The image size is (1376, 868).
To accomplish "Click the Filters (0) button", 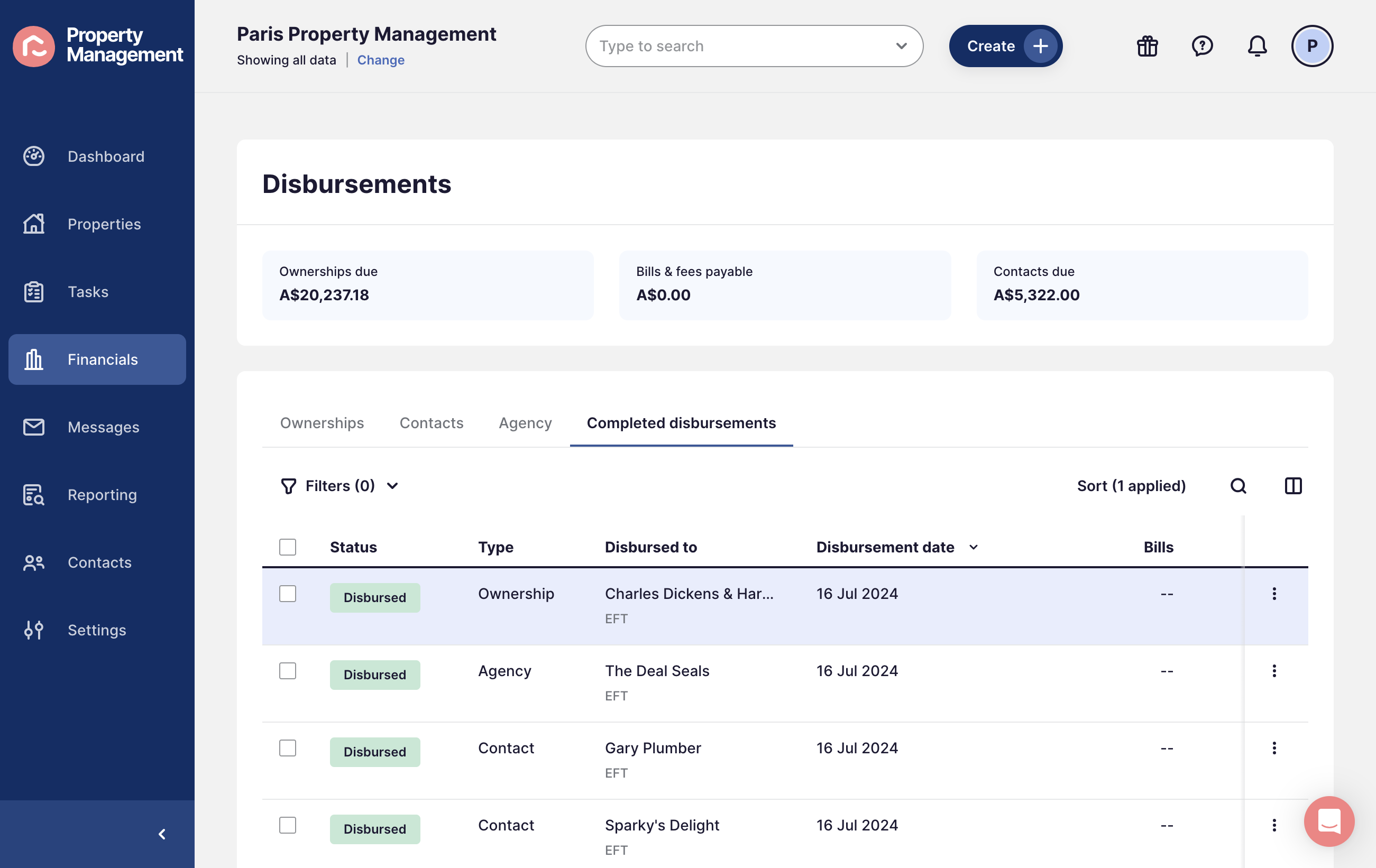I will point(340,486).
